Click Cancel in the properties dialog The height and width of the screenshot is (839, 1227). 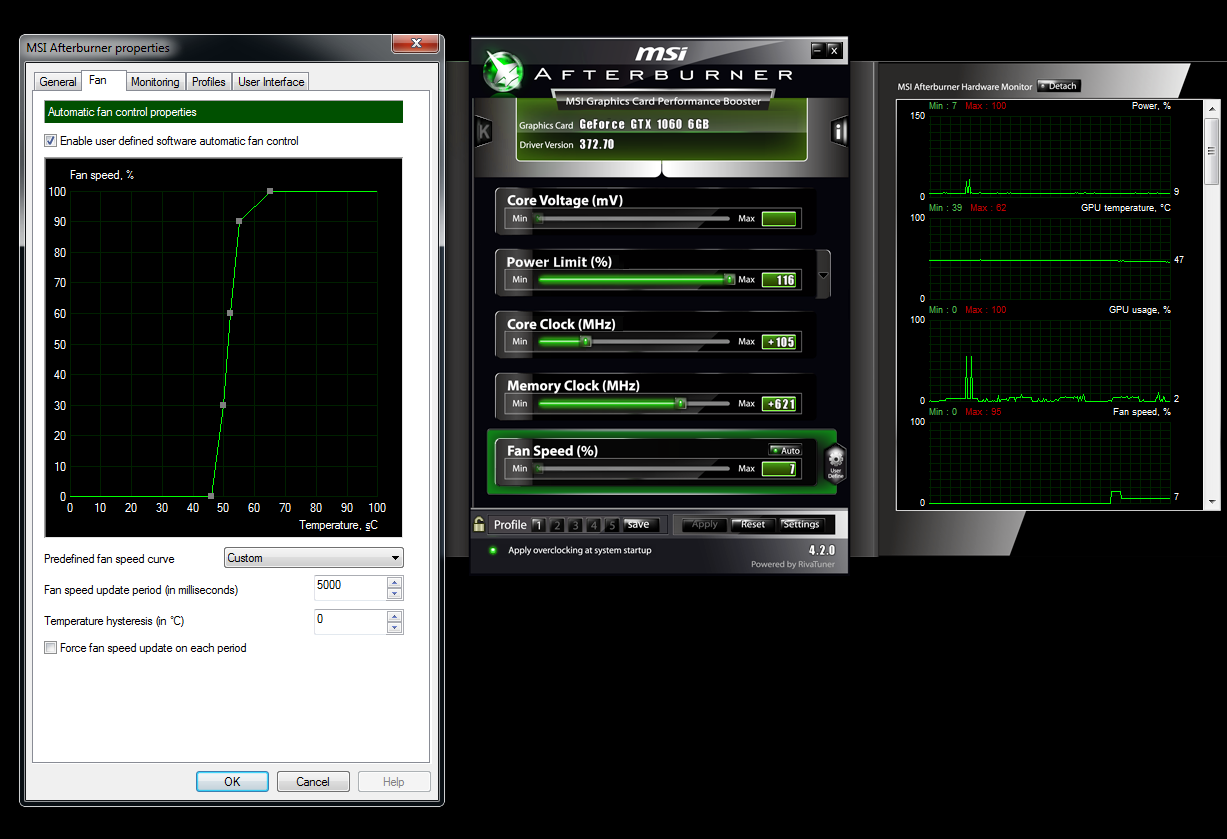pyautogui.click(x=313, y=782)
